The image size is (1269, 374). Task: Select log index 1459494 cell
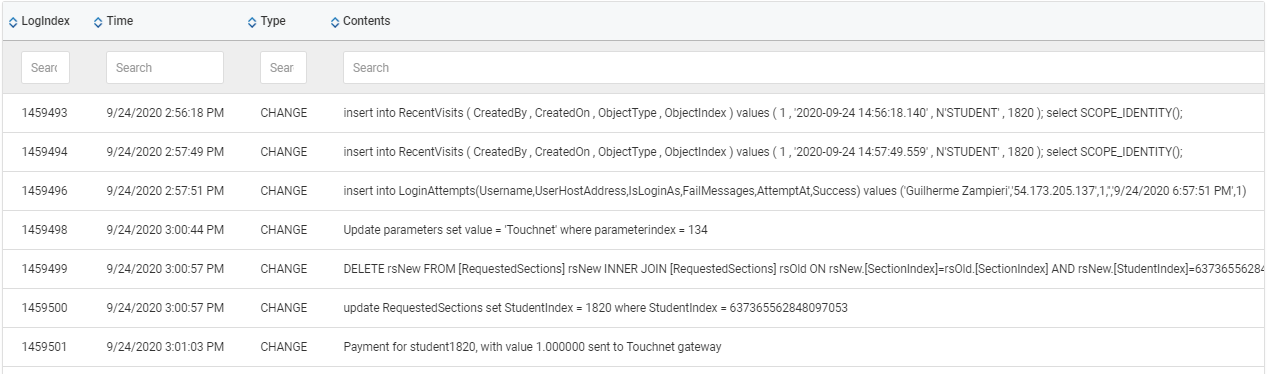[45, 152]
